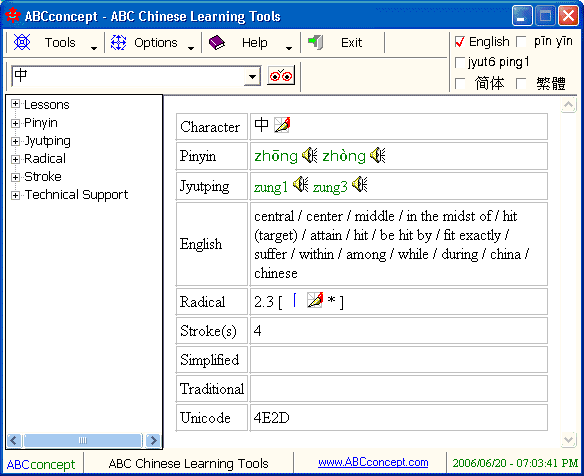Screen dimensions: 584x476
Task: Expand the Radical tree node
Action: 15,159
